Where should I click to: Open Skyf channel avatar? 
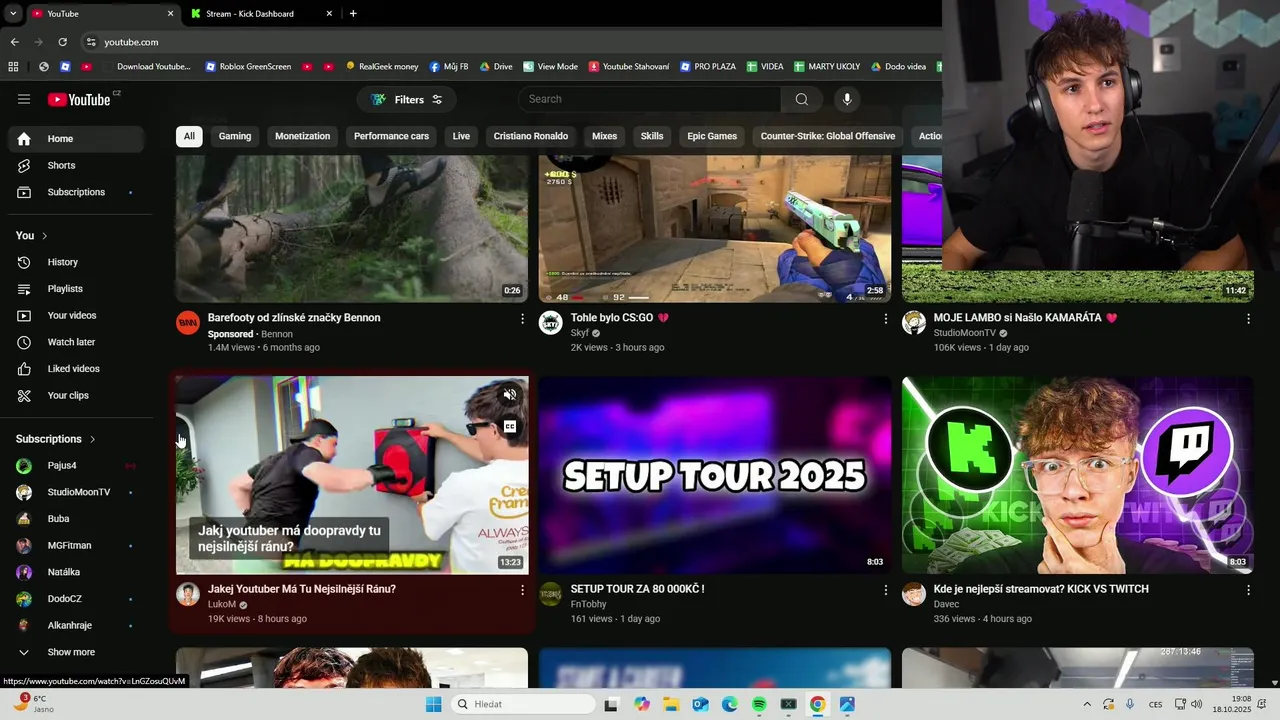(x=551, y=322)
